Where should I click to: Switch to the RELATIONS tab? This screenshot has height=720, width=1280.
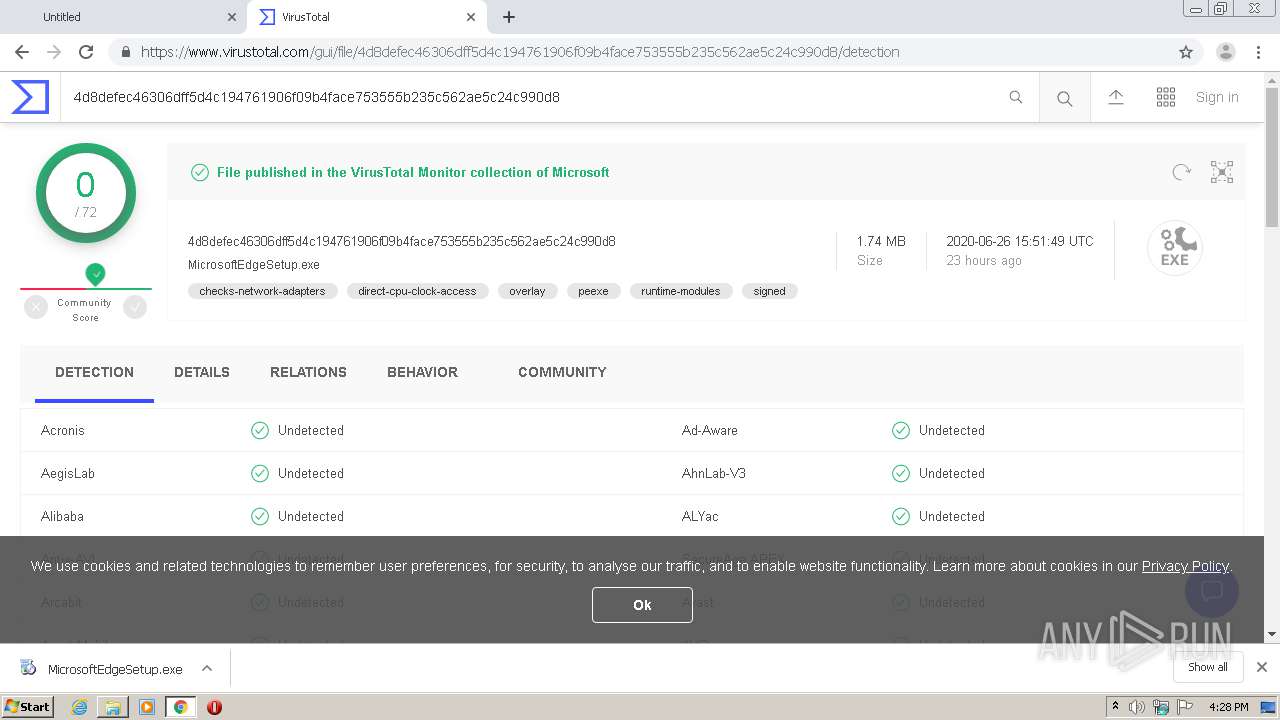[x=308, y=372]
